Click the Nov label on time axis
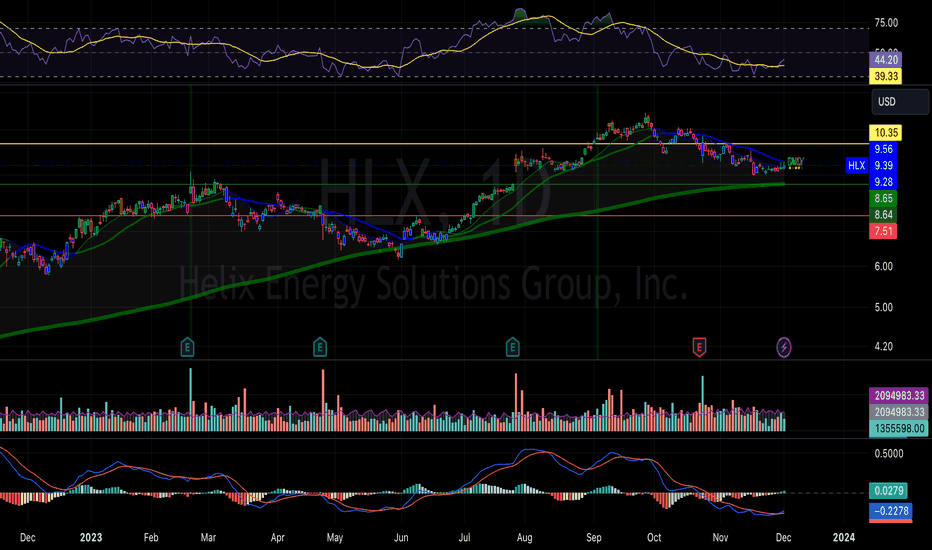Viewport: 932px width, 550px height. click(x=720, y=537)
